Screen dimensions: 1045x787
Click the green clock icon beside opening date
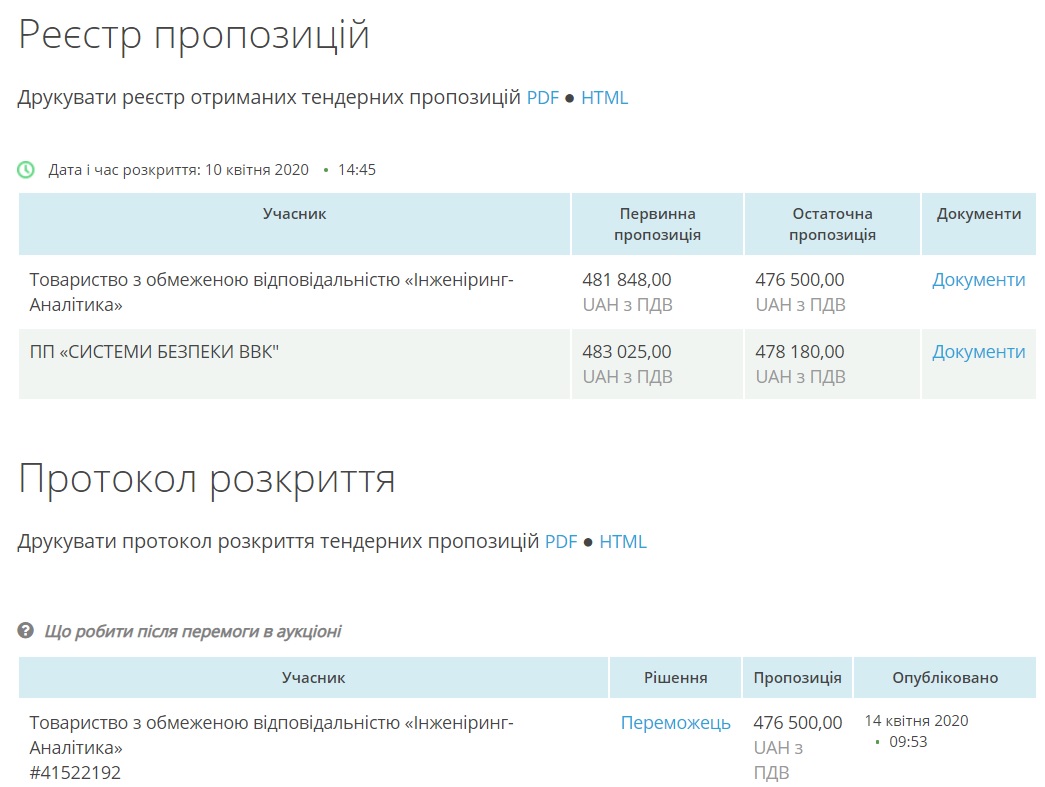[26, 170]
